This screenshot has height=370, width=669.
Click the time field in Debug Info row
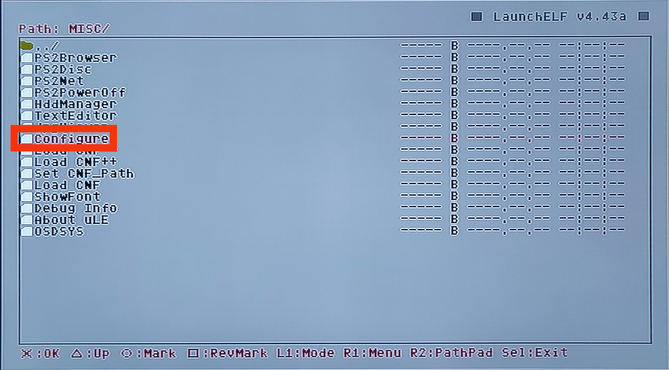coord(592,208)
